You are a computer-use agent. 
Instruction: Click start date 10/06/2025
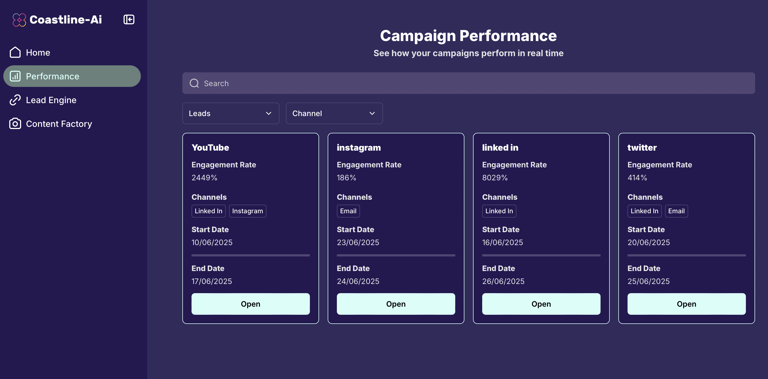coord(212,242)
